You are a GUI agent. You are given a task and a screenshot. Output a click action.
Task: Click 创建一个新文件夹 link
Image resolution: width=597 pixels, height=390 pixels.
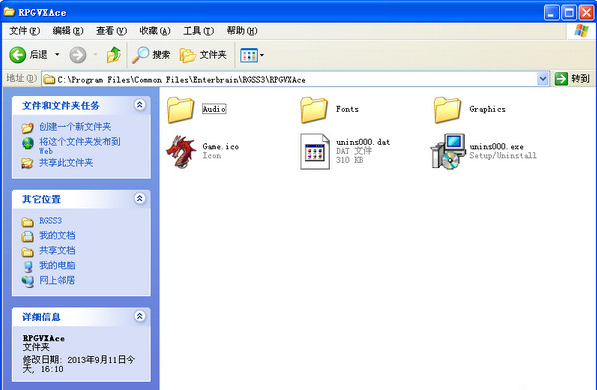coord(75,126)
